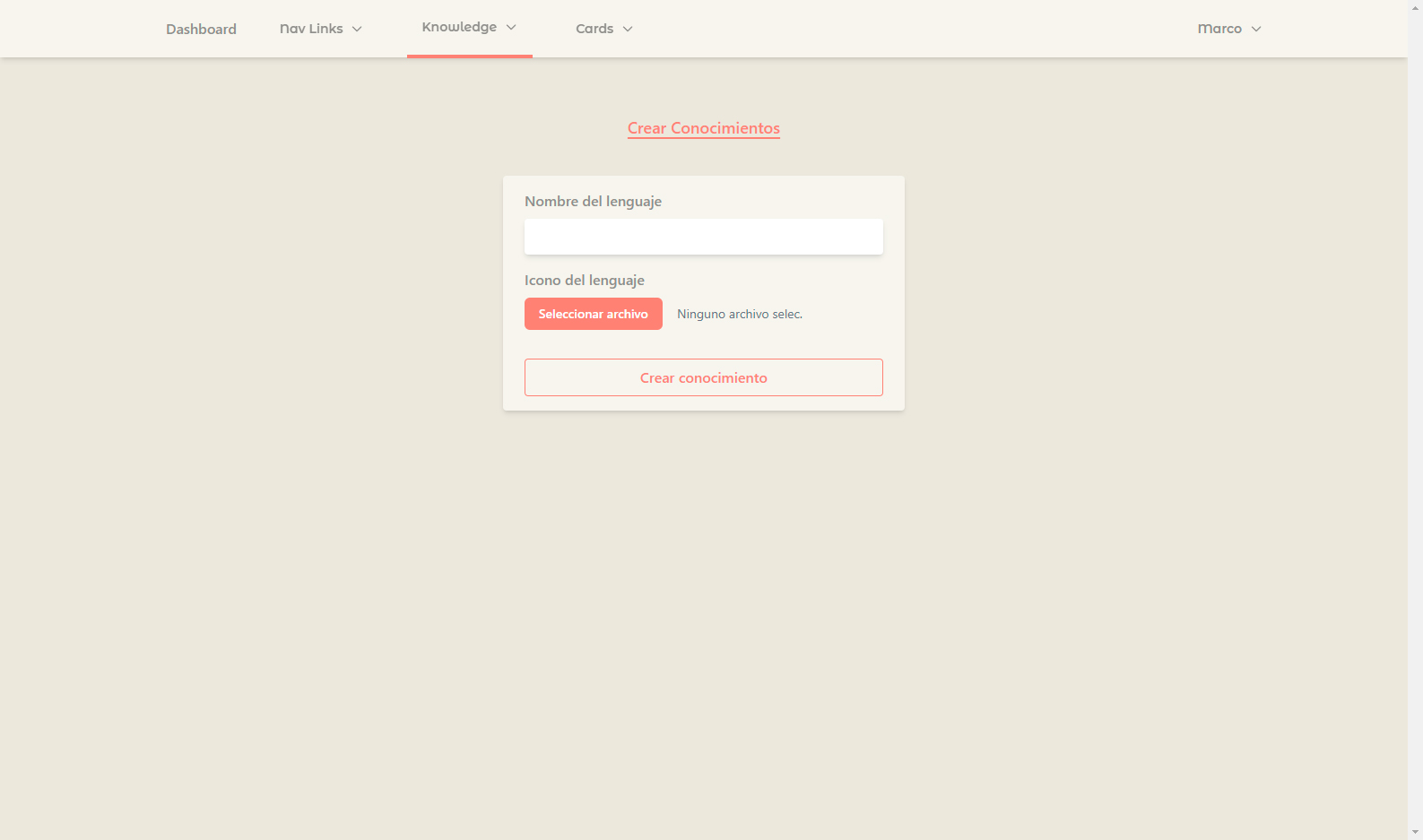The image size is (1423, 840).
Task: Open the Dashboard page link
Action: [201, 29]
